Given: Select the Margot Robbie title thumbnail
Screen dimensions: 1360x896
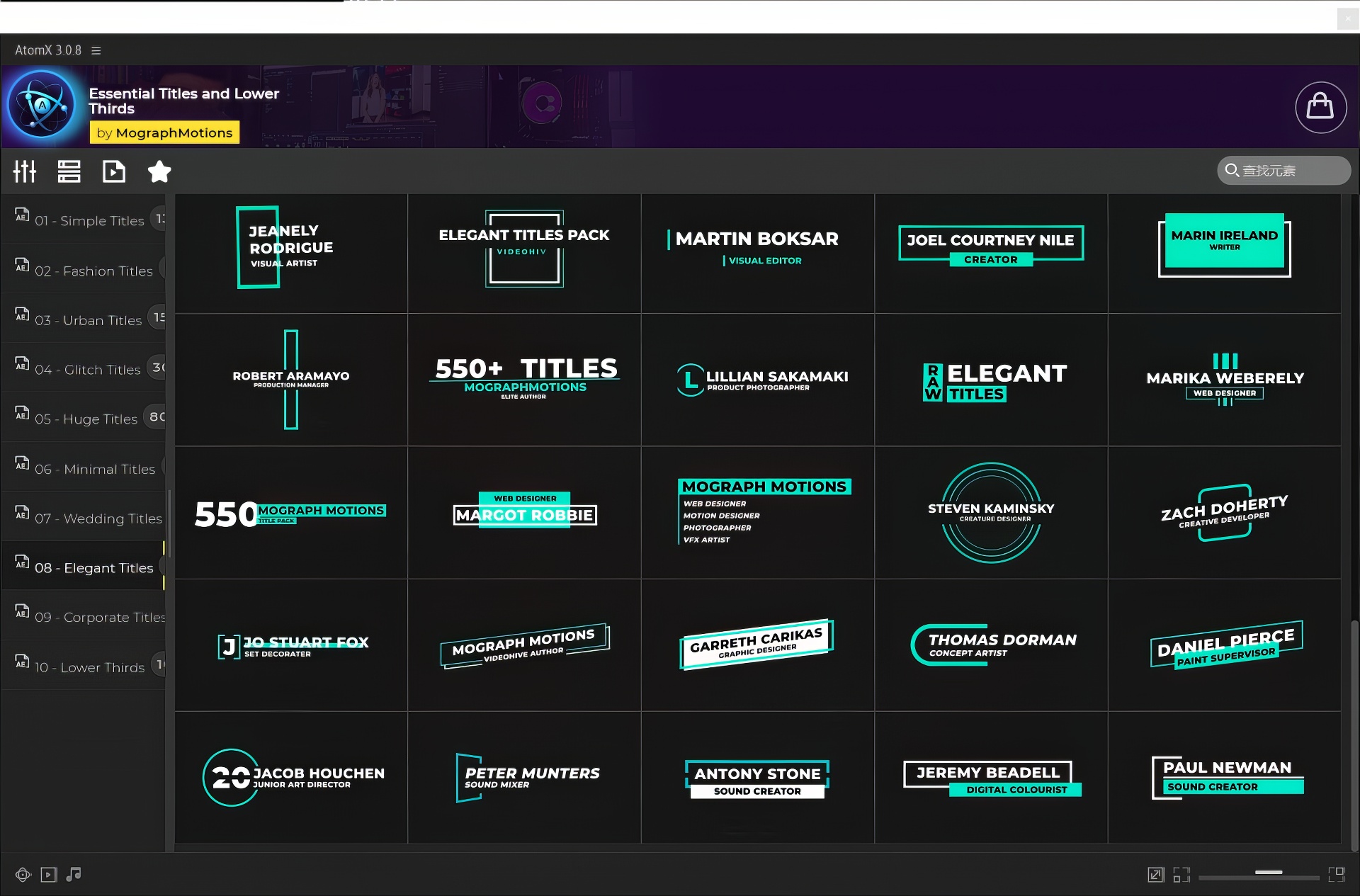Looking at the screenshot, I should [524, 512].
